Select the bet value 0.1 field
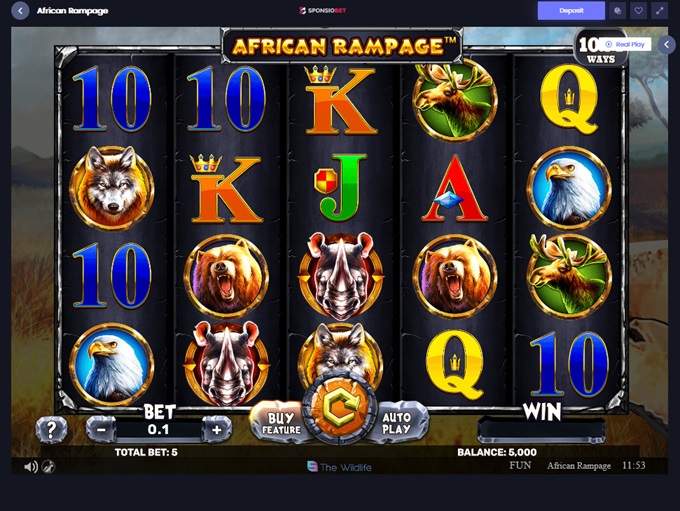680x511 pixels. coord(159,429)
